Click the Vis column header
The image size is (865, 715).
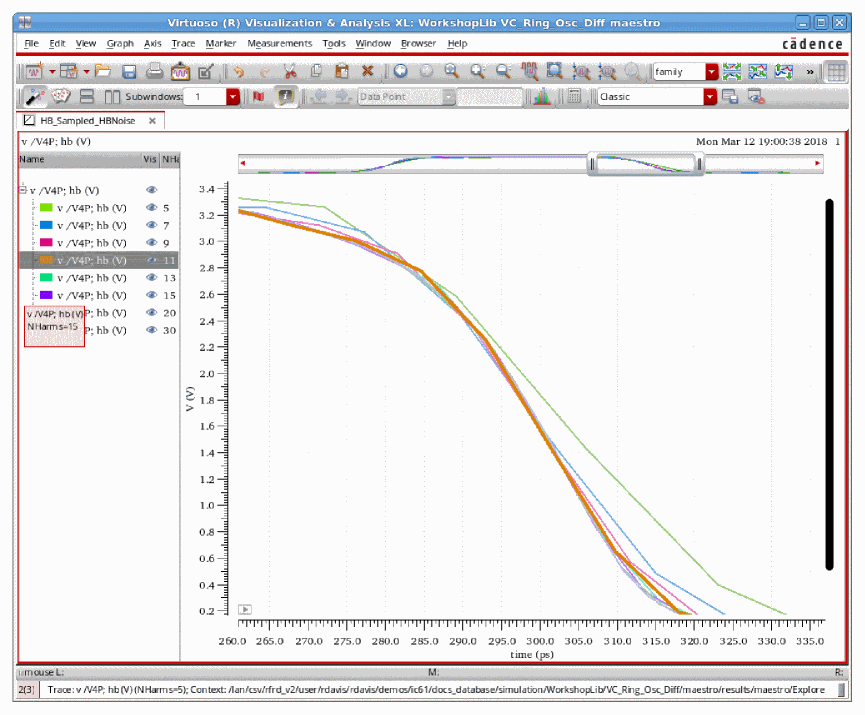click(150, 159)
